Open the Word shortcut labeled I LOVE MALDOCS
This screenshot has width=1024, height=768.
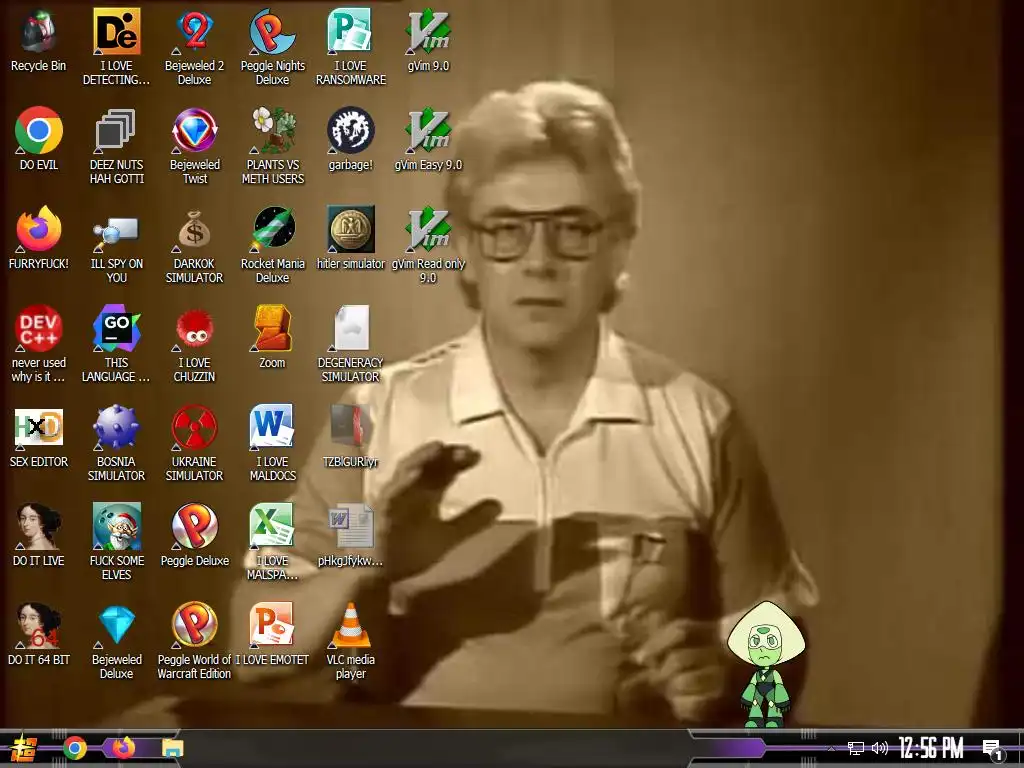pos(272,428)
